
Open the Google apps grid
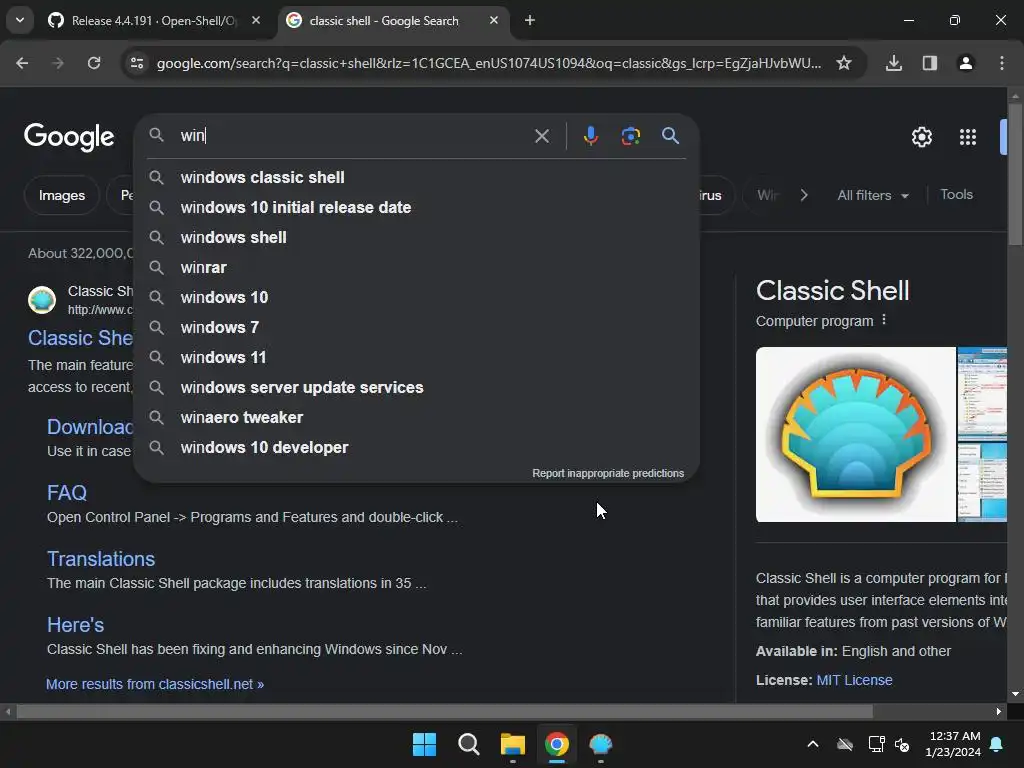pyautogui.click(x=968, y=137)
